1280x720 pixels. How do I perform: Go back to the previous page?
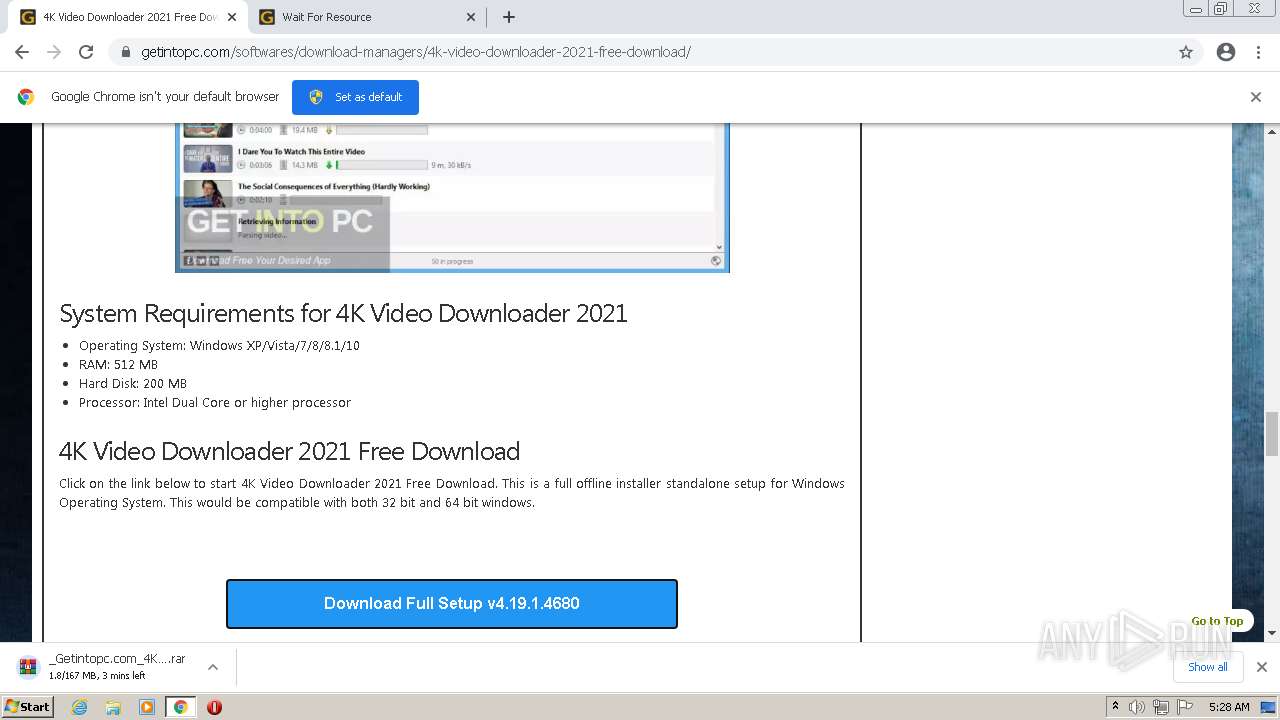22,52
